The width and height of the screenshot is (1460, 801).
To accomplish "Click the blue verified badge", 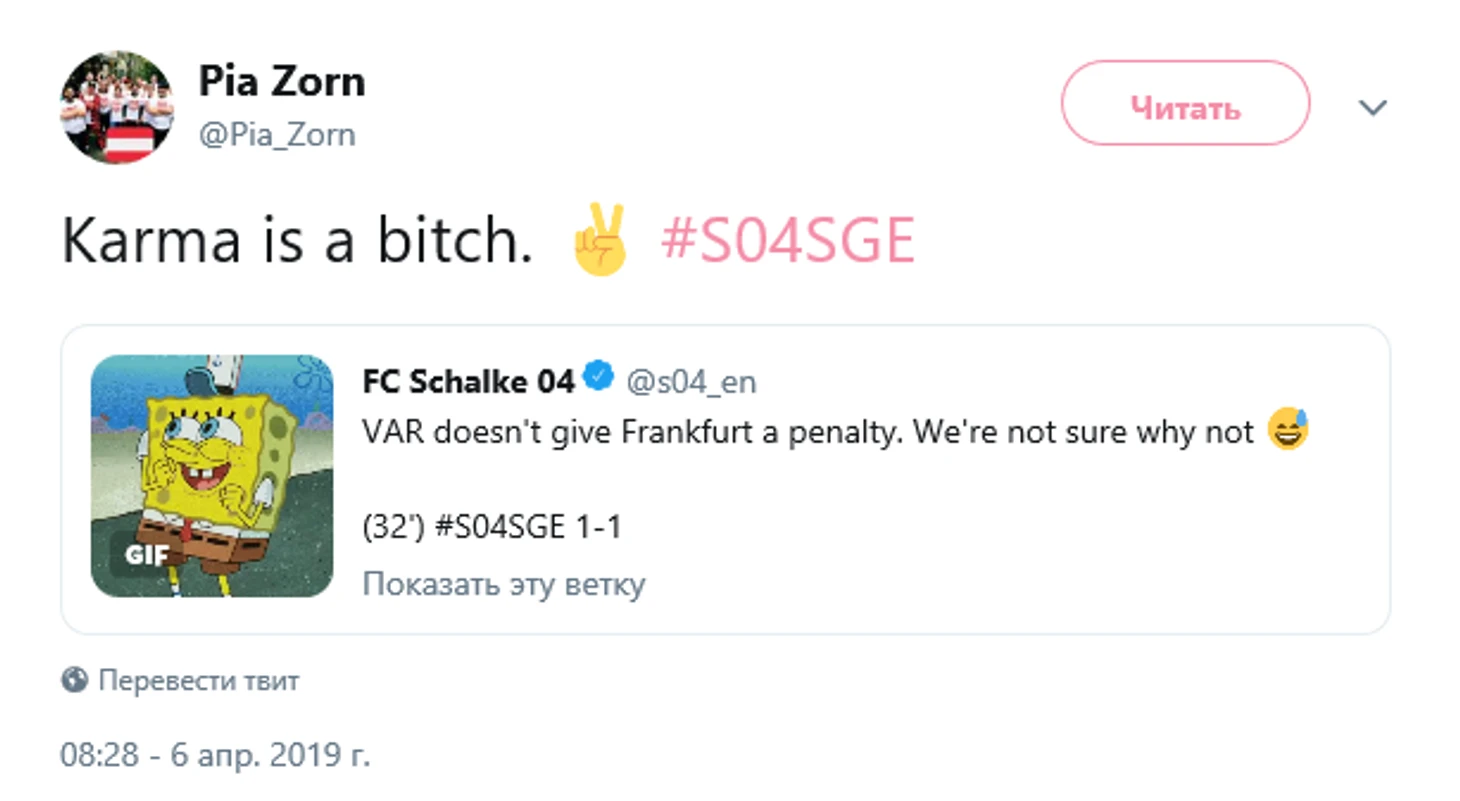I will [x=599, y=379].
